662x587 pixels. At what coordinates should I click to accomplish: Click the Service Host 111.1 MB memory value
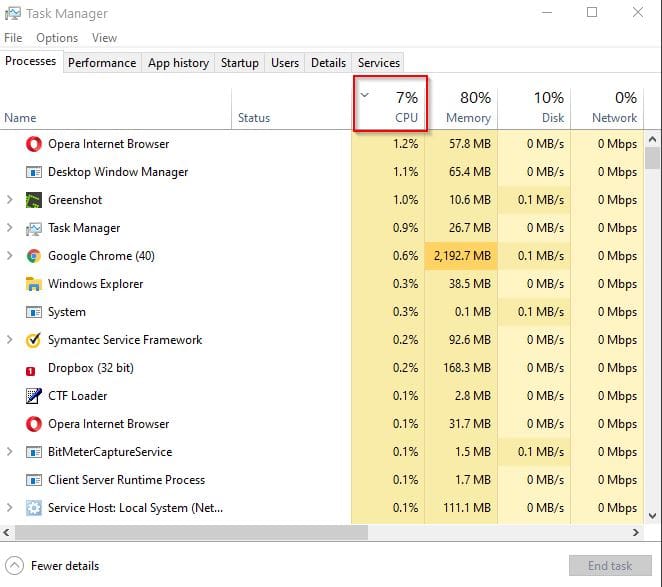click(x=467, y=508)
